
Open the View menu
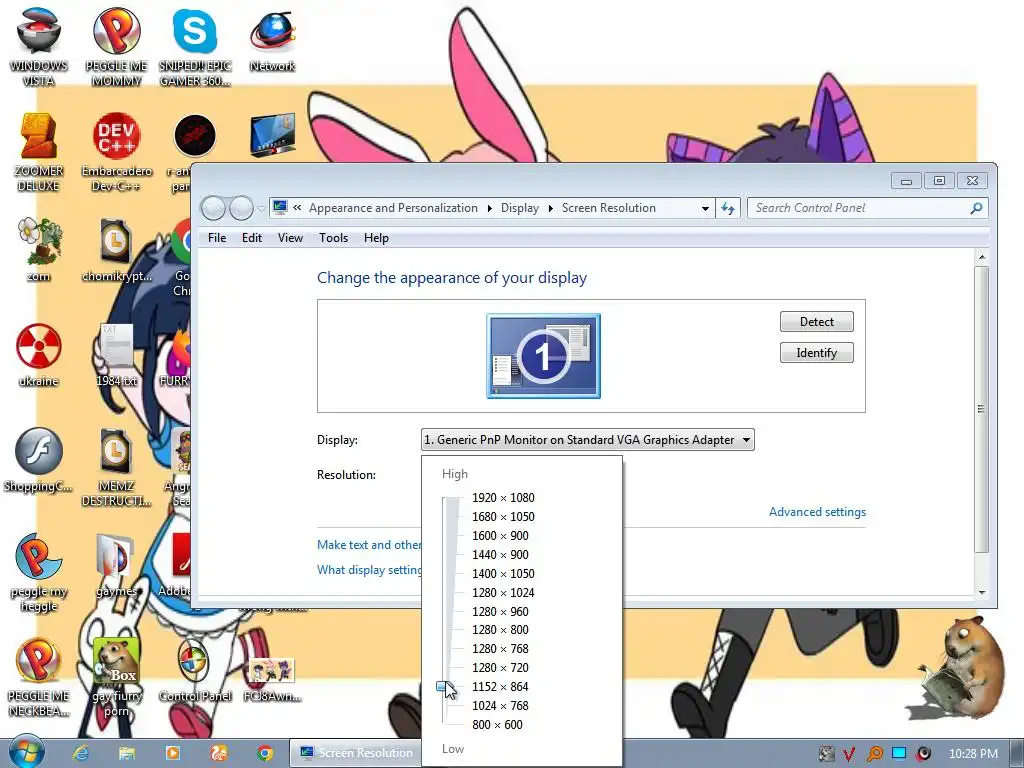pos(290,238)
